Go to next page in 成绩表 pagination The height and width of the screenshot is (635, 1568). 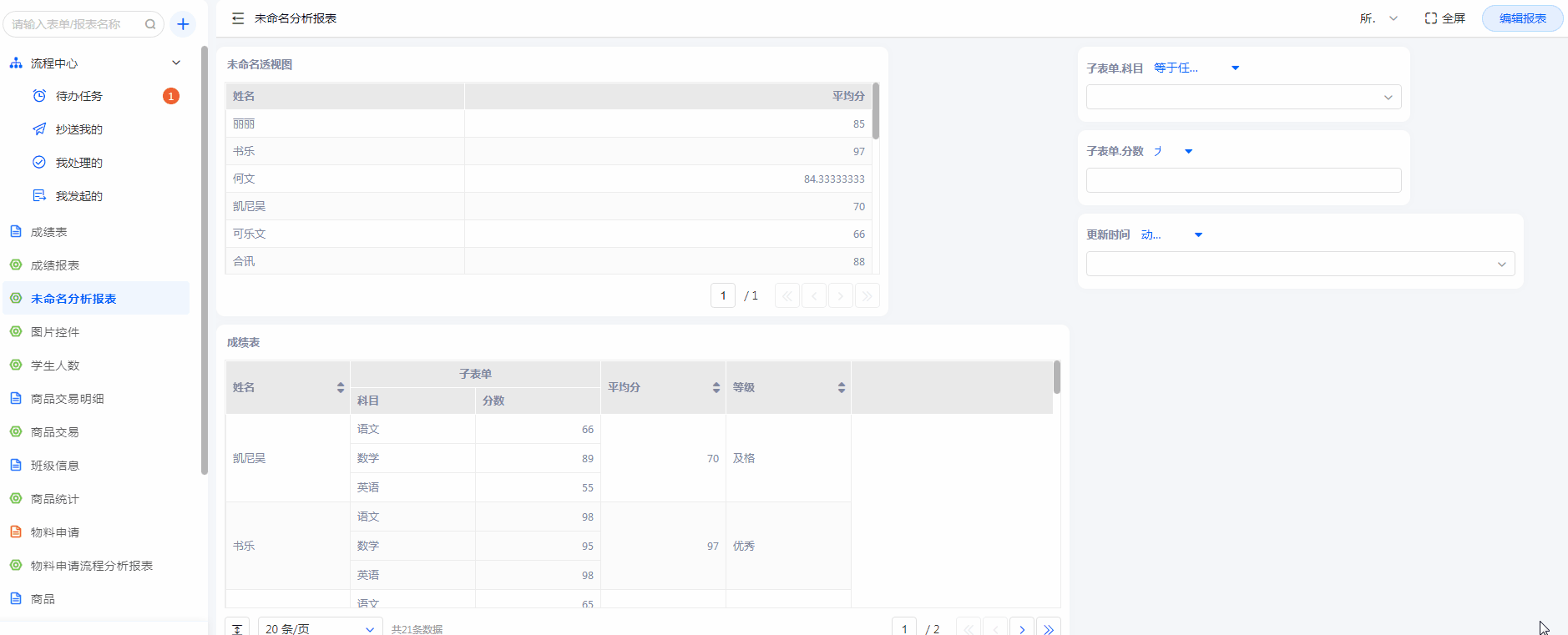tap(1022, 629)
